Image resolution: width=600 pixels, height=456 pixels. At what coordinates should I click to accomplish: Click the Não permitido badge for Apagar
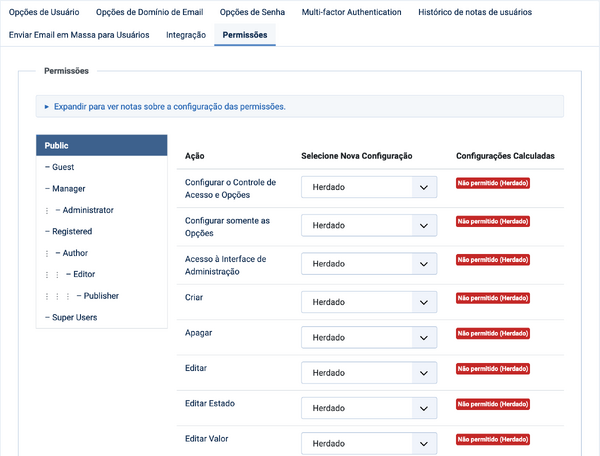[x=493, y=333]
